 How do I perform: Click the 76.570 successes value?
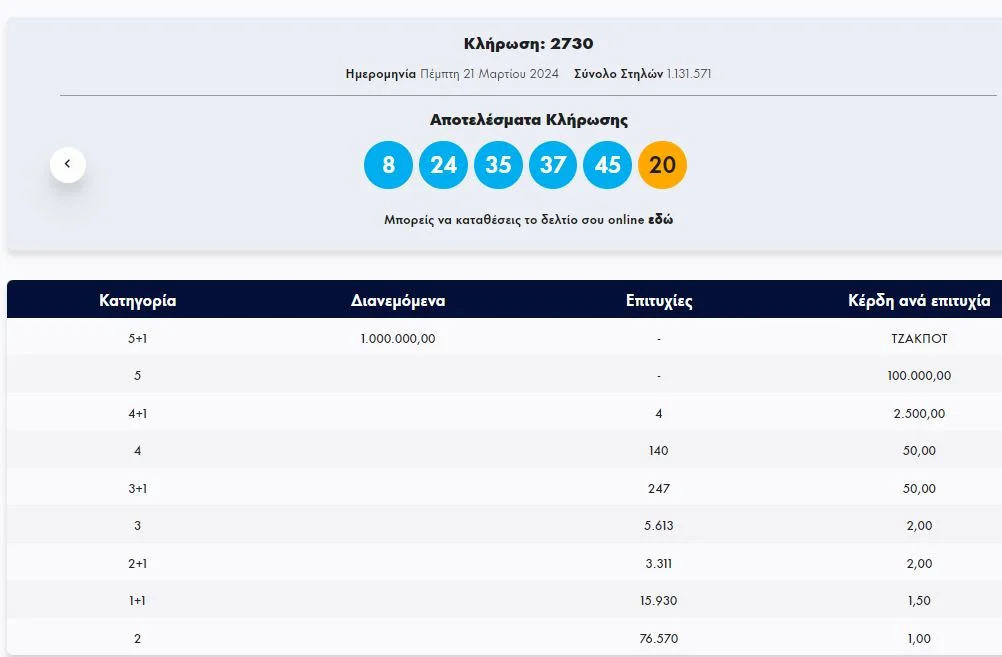[659, 639]
